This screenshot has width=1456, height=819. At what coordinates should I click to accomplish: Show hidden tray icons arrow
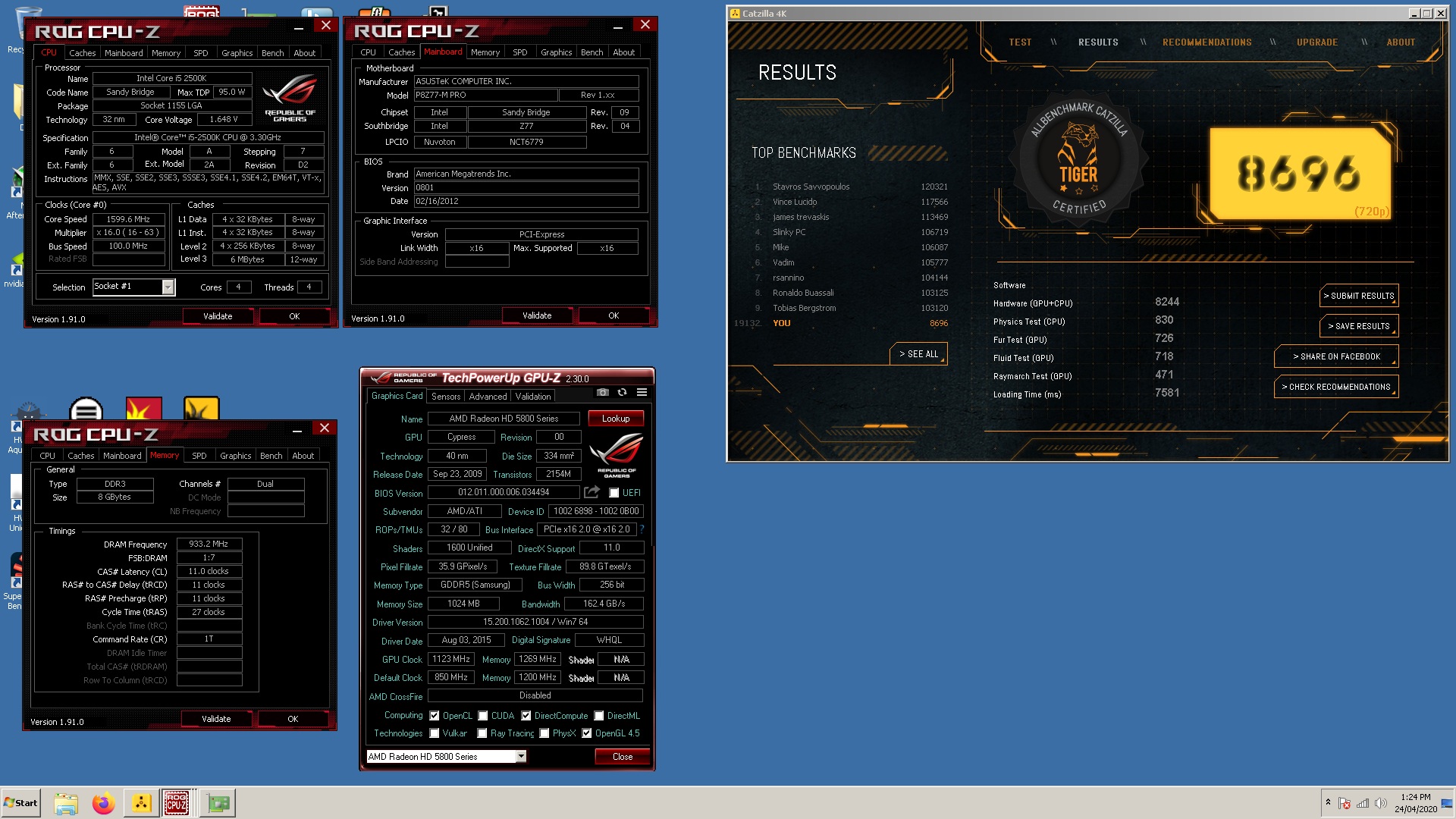click(1328, 802)
